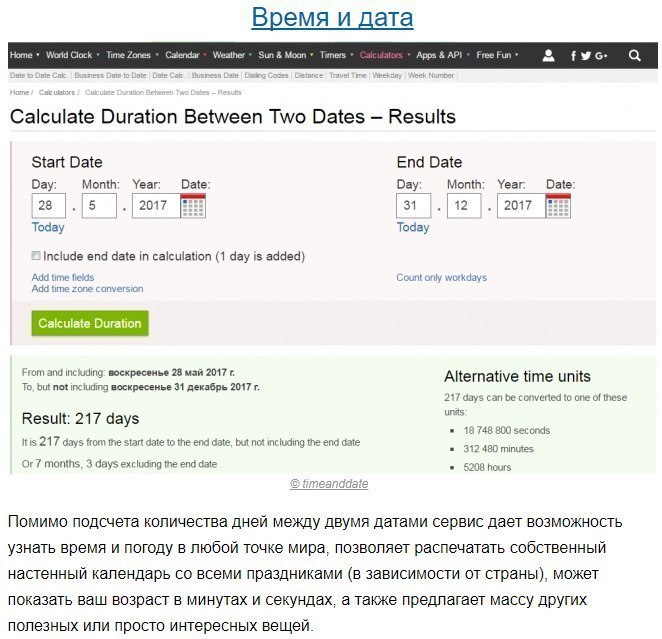Click the Count only workdays link
This screenshot has width=662, height=639.
(441, 278)
